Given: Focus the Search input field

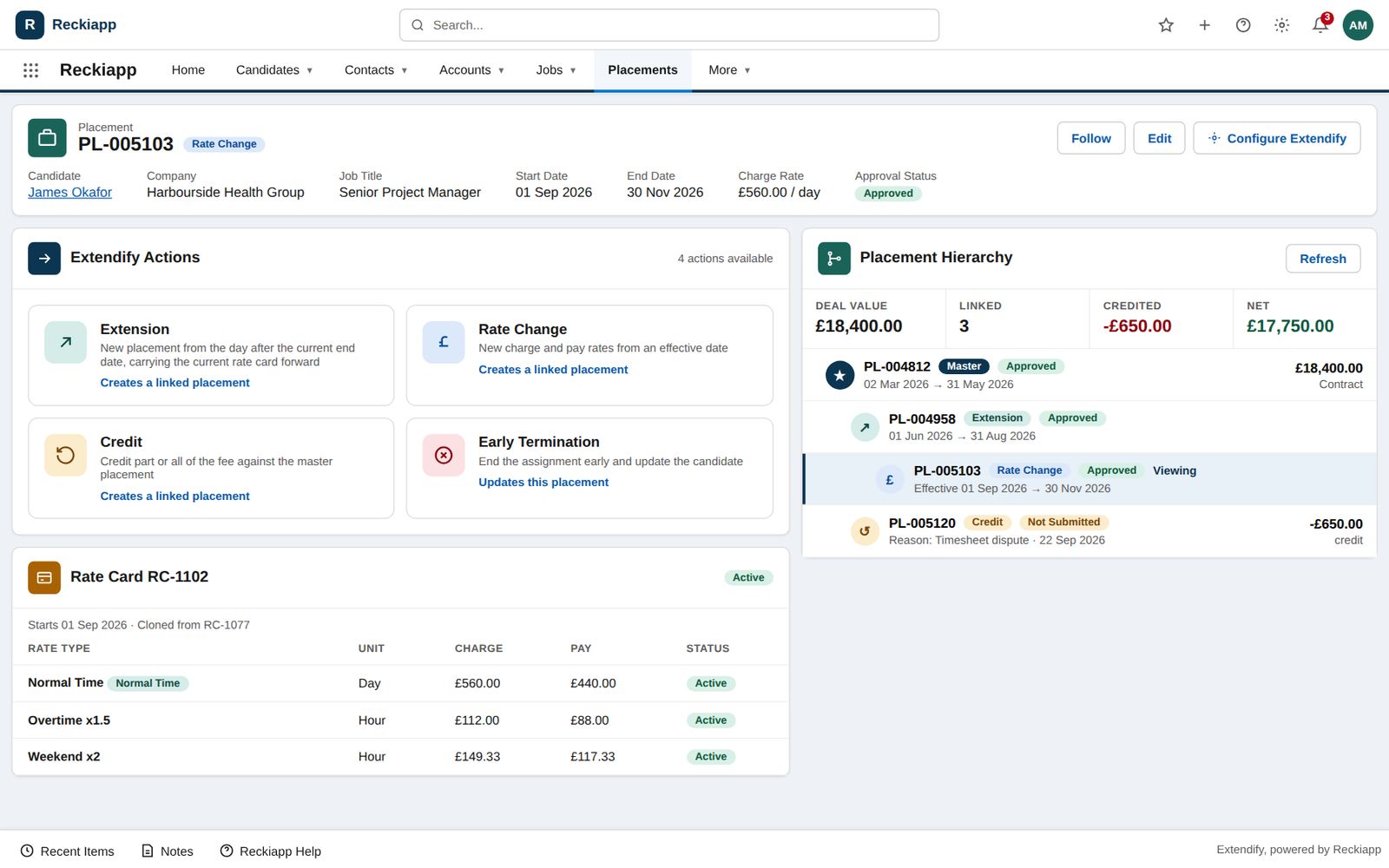Looking at the screenshot, I should click(x=669, y=25).
